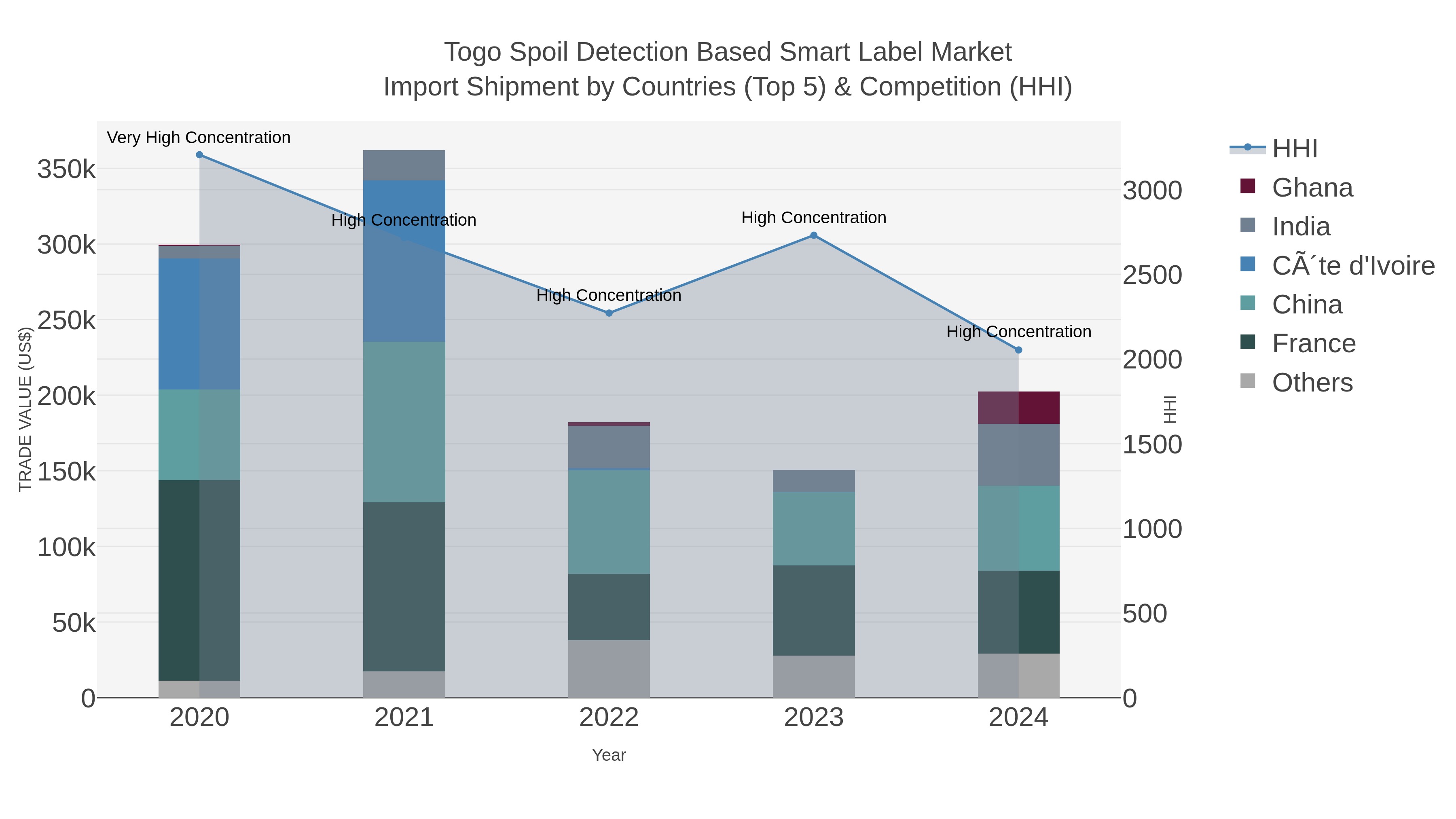
Task: Click the 'TRADE VALUE (US$)' axis title
Action: pyautogui.click(x=25, y=409)
